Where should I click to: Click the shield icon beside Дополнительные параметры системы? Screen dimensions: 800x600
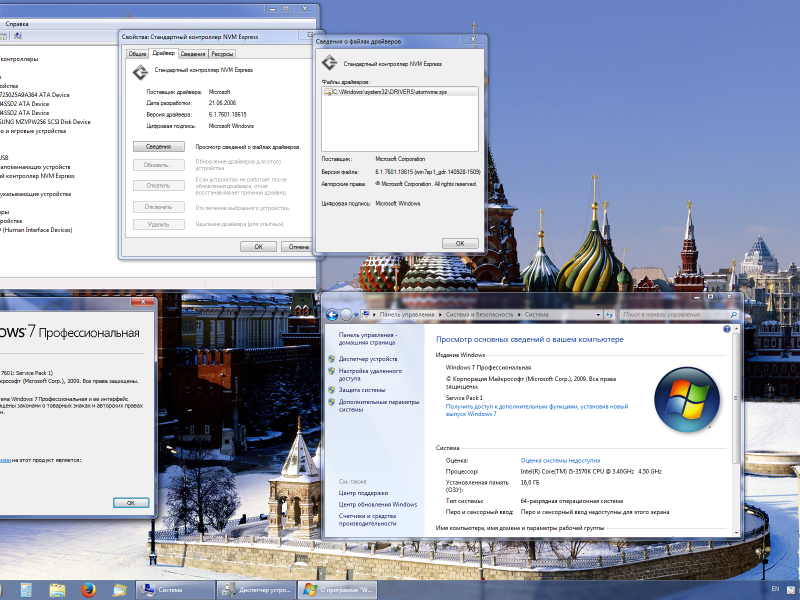tap(332, 402)
